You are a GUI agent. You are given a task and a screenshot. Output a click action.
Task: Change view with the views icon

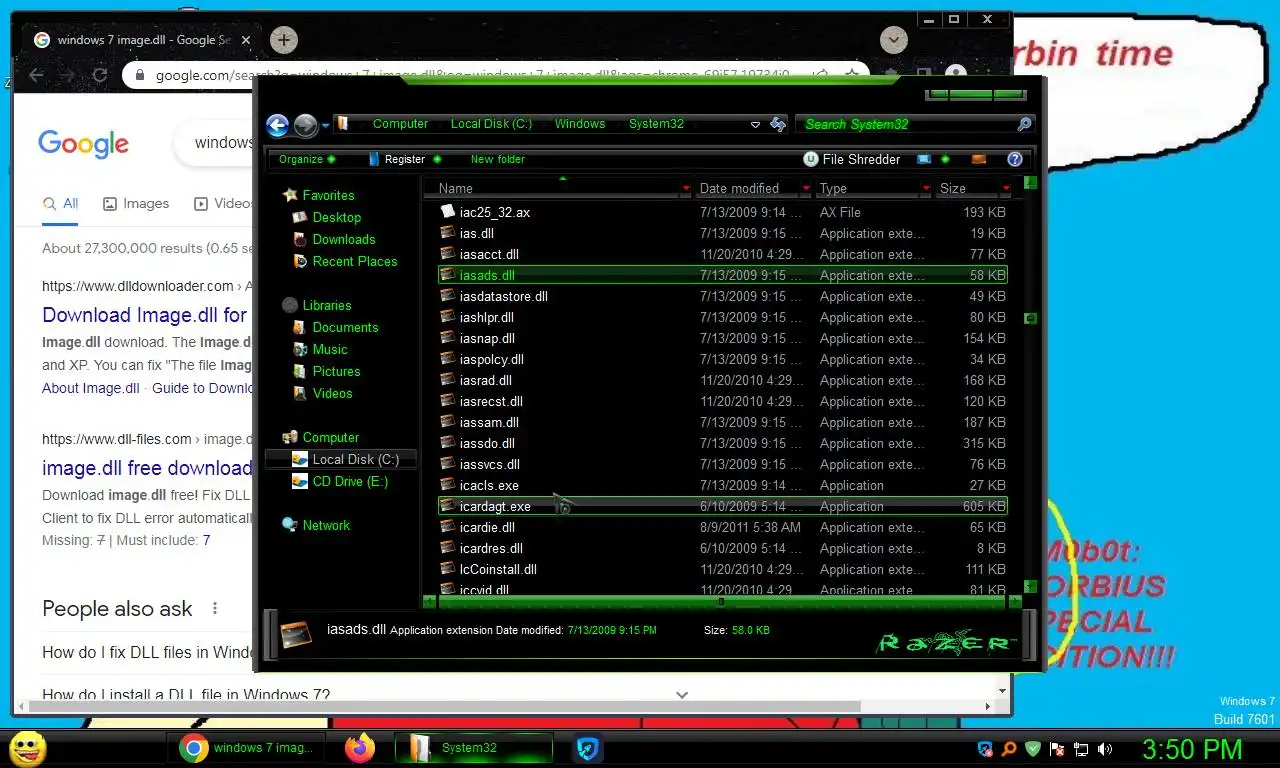pyautogui.click(x=924, y=159)
